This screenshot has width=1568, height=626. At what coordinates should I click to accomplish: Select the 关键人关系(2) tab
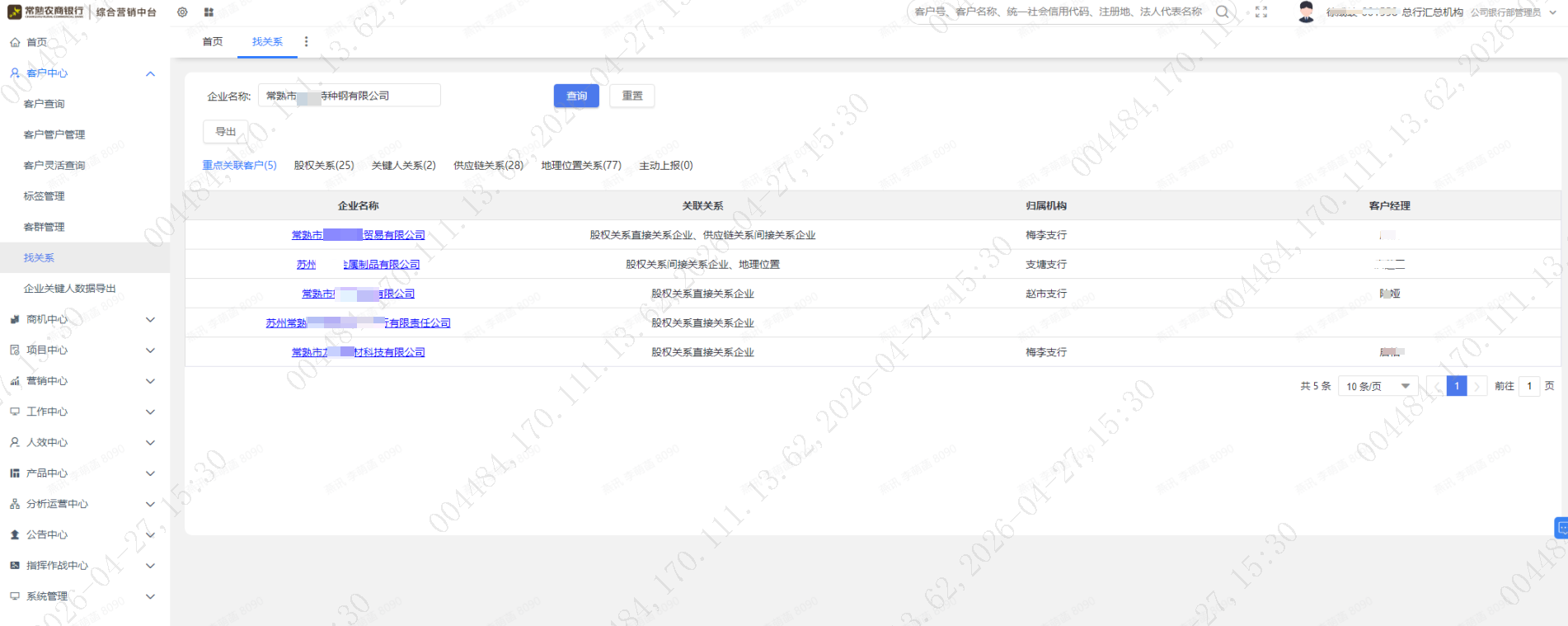coord(403,165)
